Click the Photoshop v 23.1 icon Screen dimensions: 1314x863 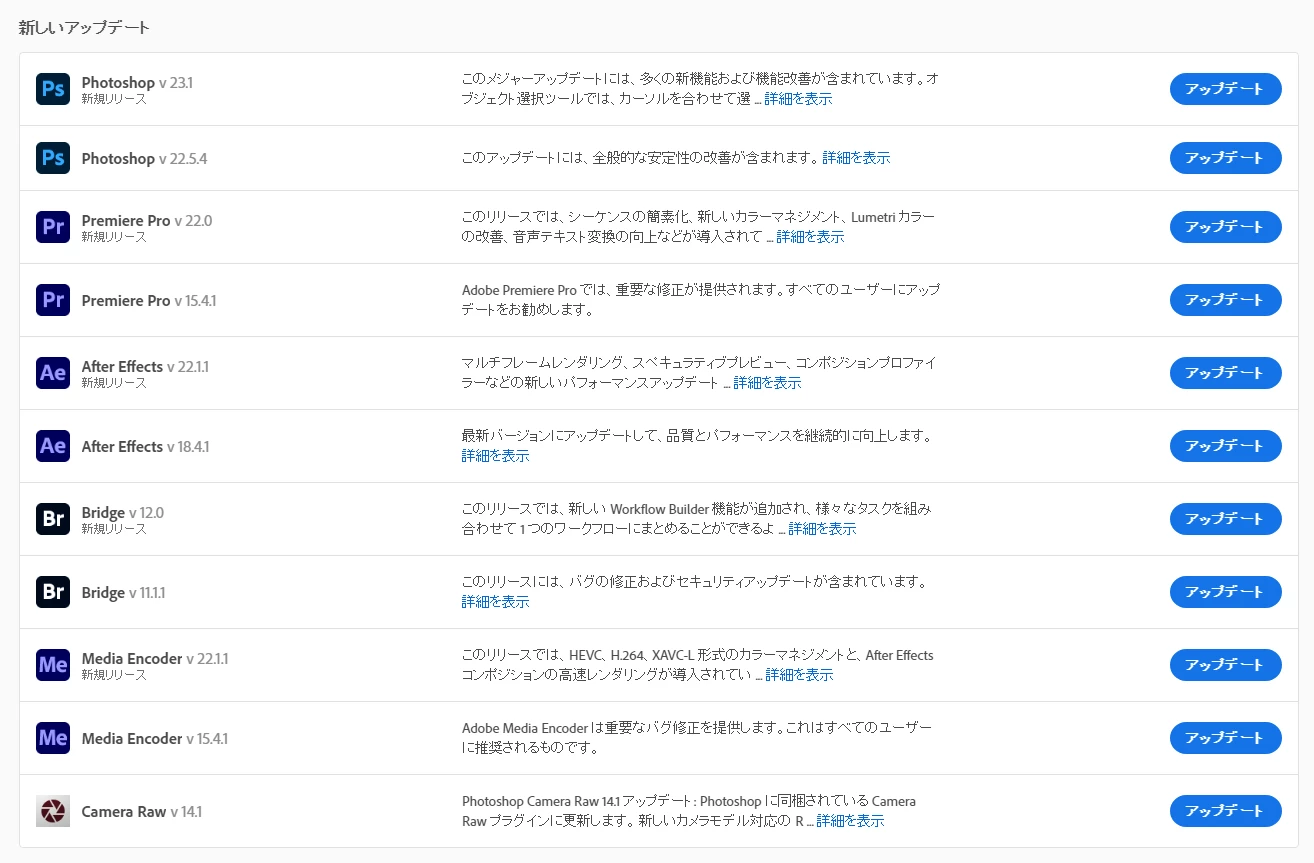53,89
